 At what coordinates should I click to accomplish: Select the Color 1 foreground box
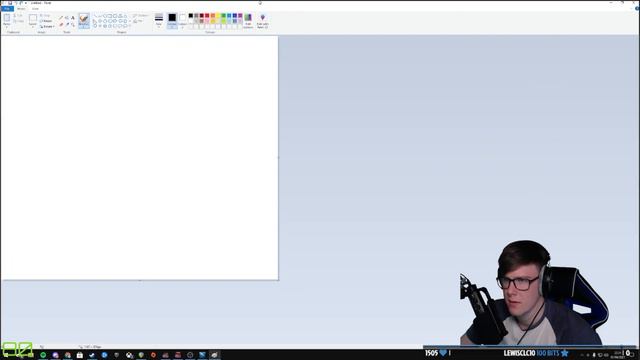tap(172, 20)
